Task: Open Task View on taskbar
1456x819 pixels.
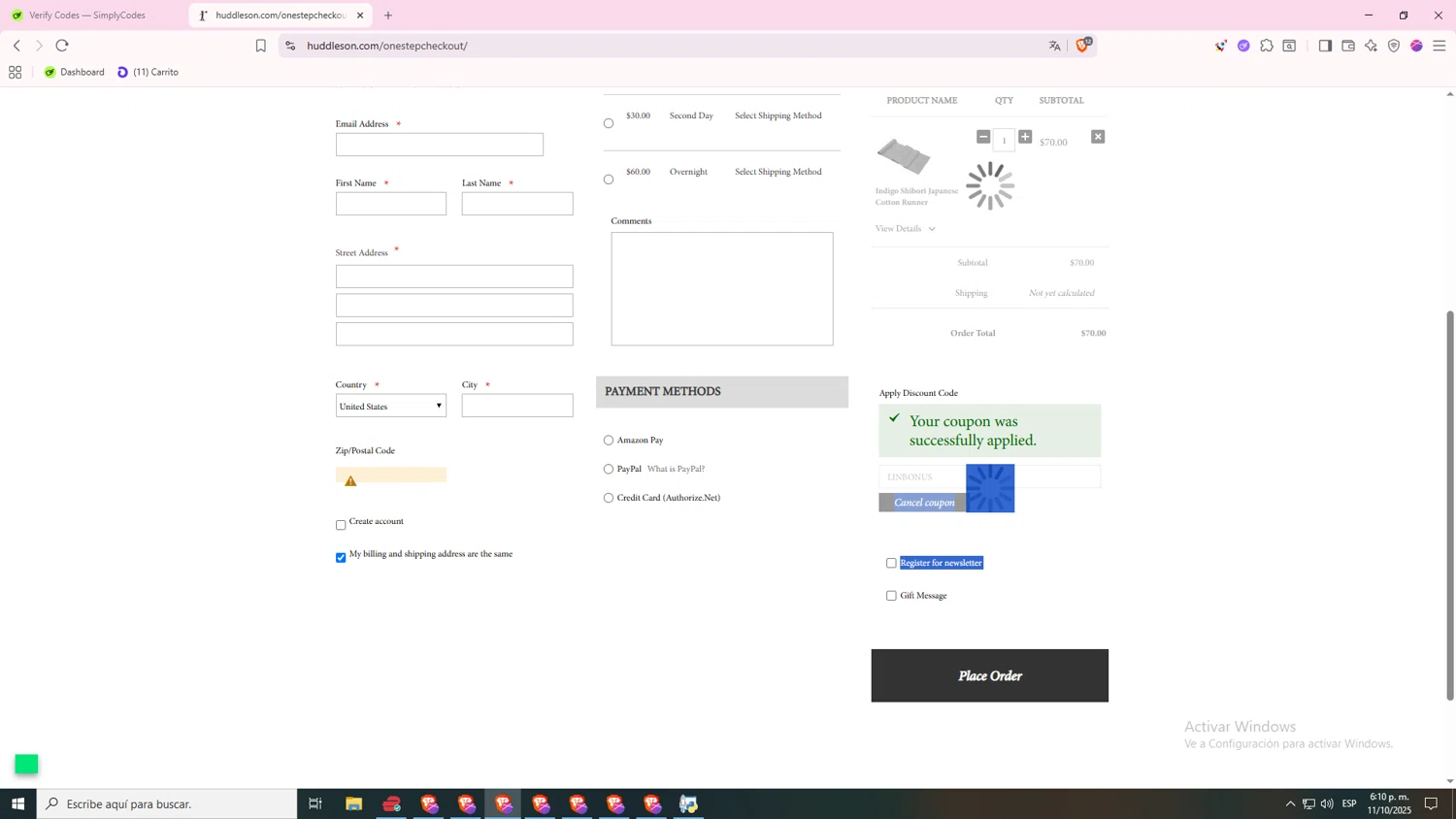Action: tap(315, 803)
